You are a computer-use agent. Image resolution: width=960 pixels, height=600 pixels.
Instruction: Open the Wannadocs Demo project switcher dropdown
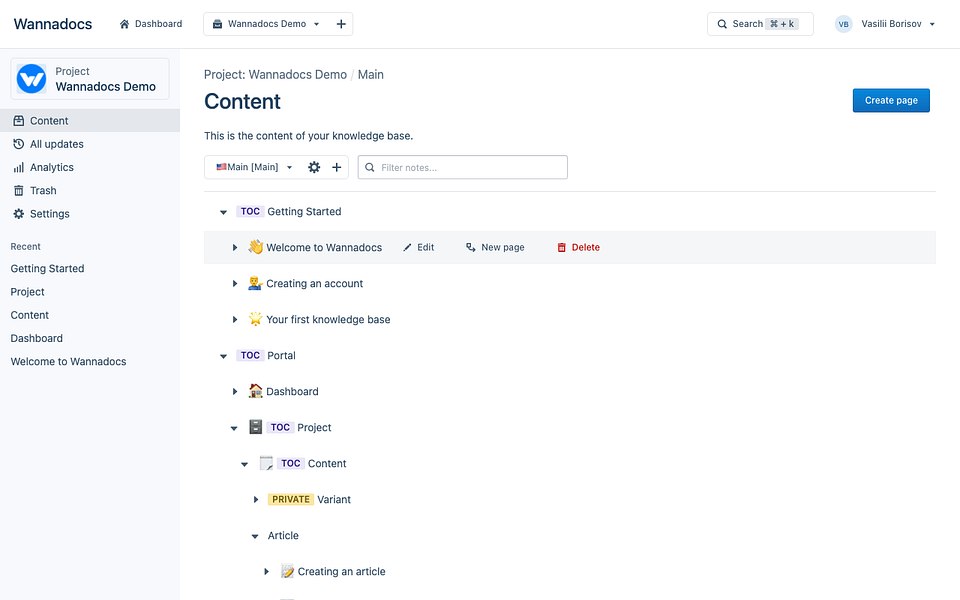266,24
